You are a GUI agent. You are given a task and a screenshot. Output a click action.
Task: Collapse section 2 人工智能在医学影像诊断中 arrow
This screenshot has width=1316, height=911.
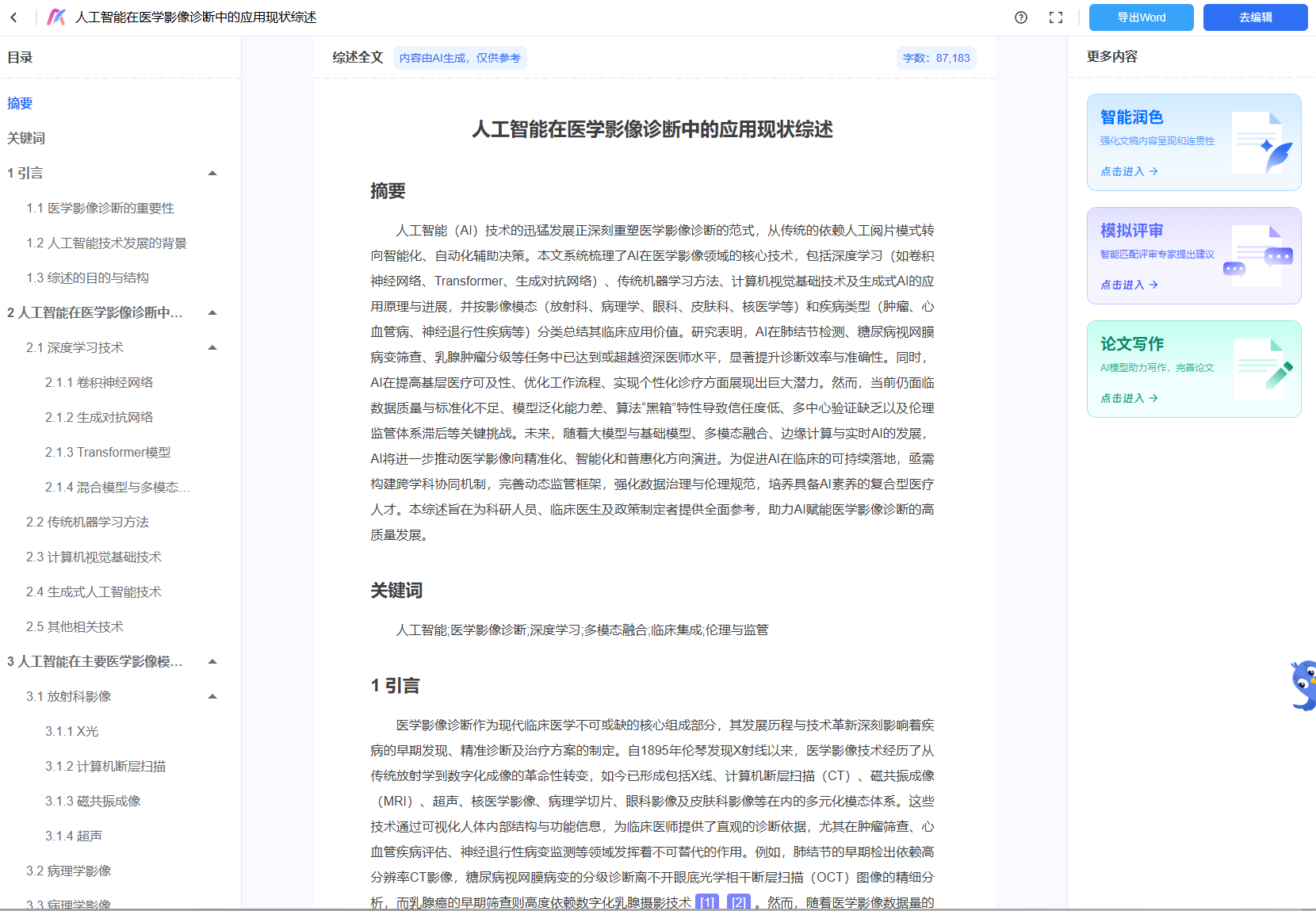212,312
